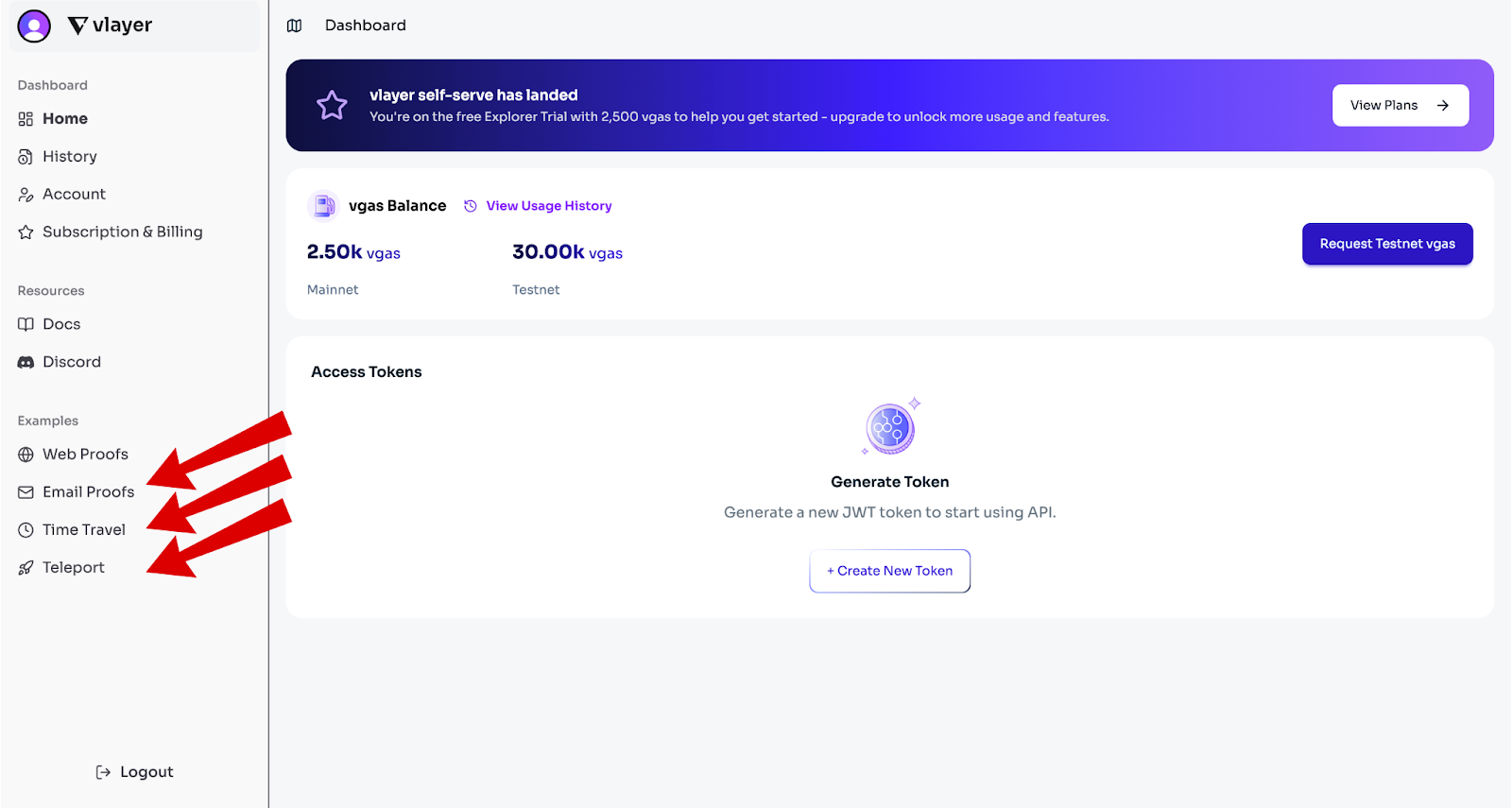Click the Web Proofs globe icon
Image resolution: width=1512 pixels, height=808 pixels.
click(x=26, y=455)
